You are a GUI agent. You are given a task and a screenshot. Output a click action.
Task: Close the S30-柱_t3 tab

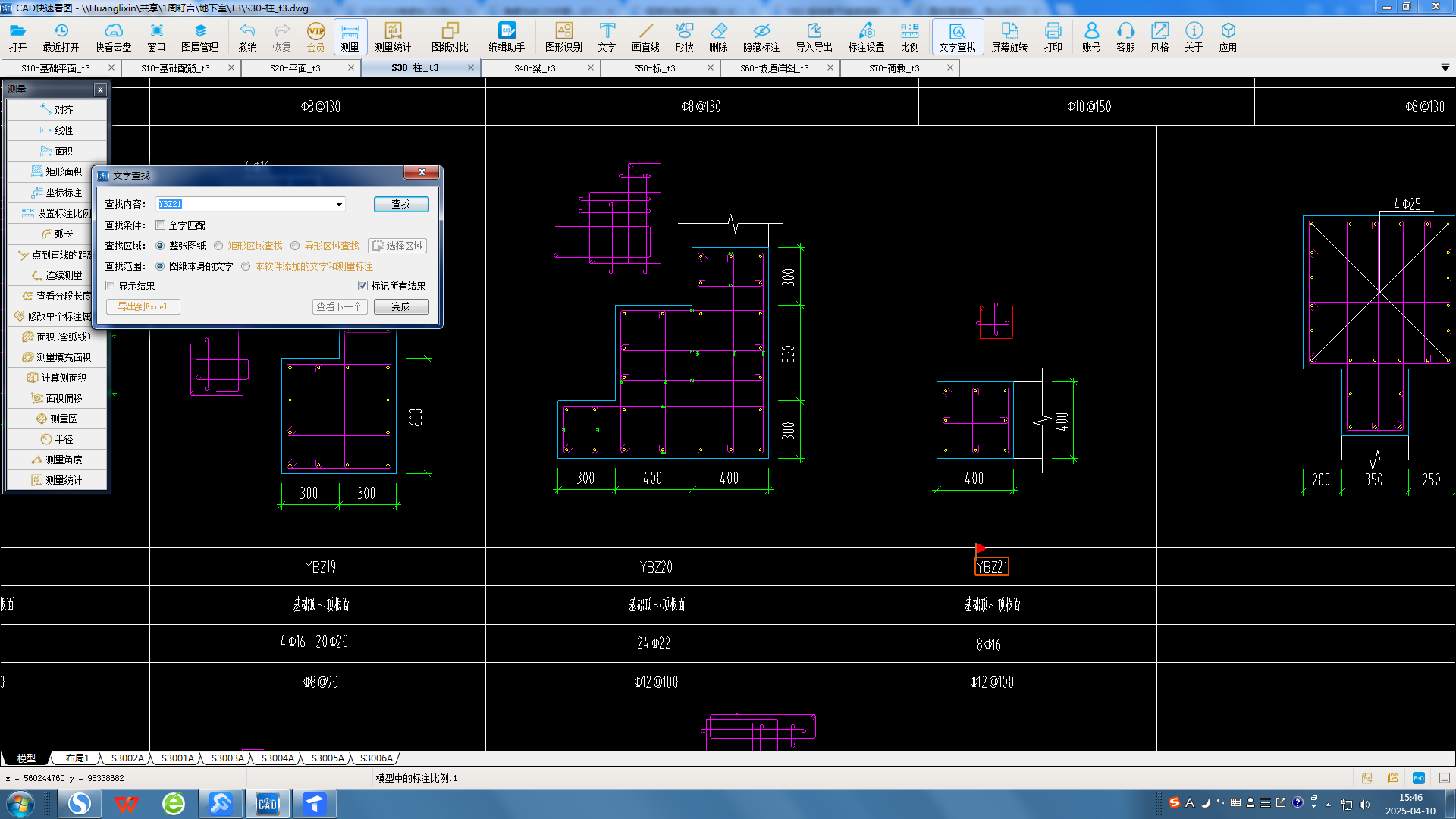(470, 67)
